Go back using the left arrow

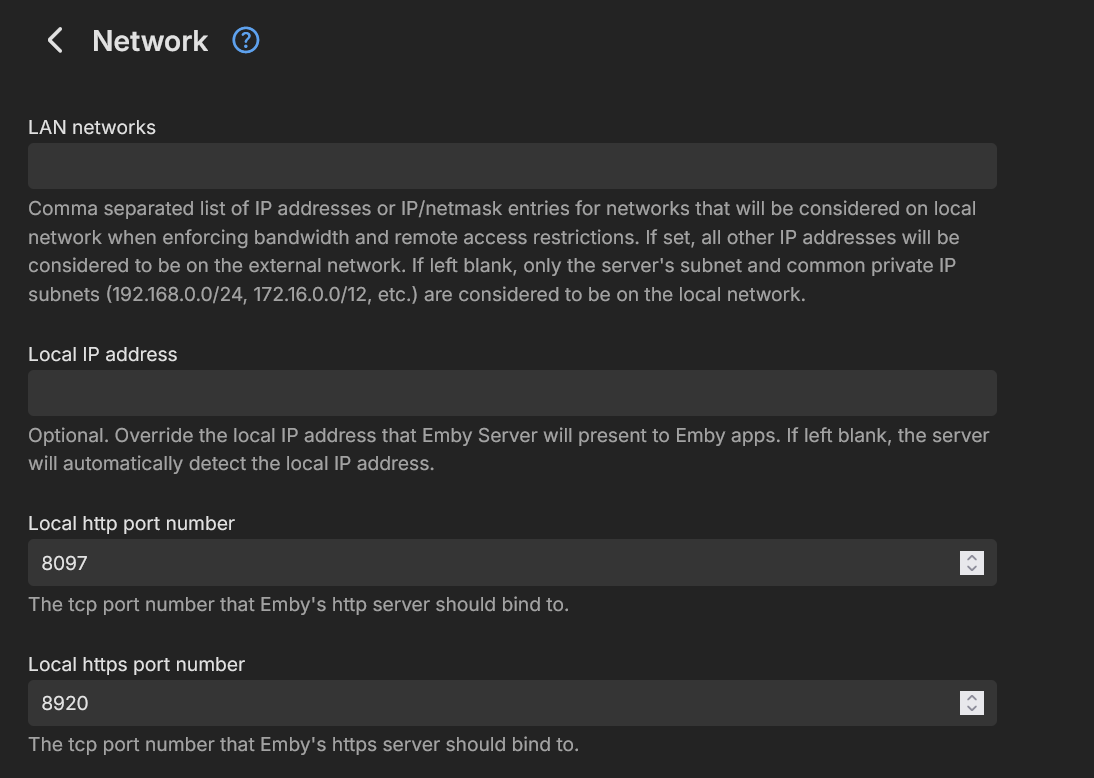pyautogui.click(x=55, y=41)
